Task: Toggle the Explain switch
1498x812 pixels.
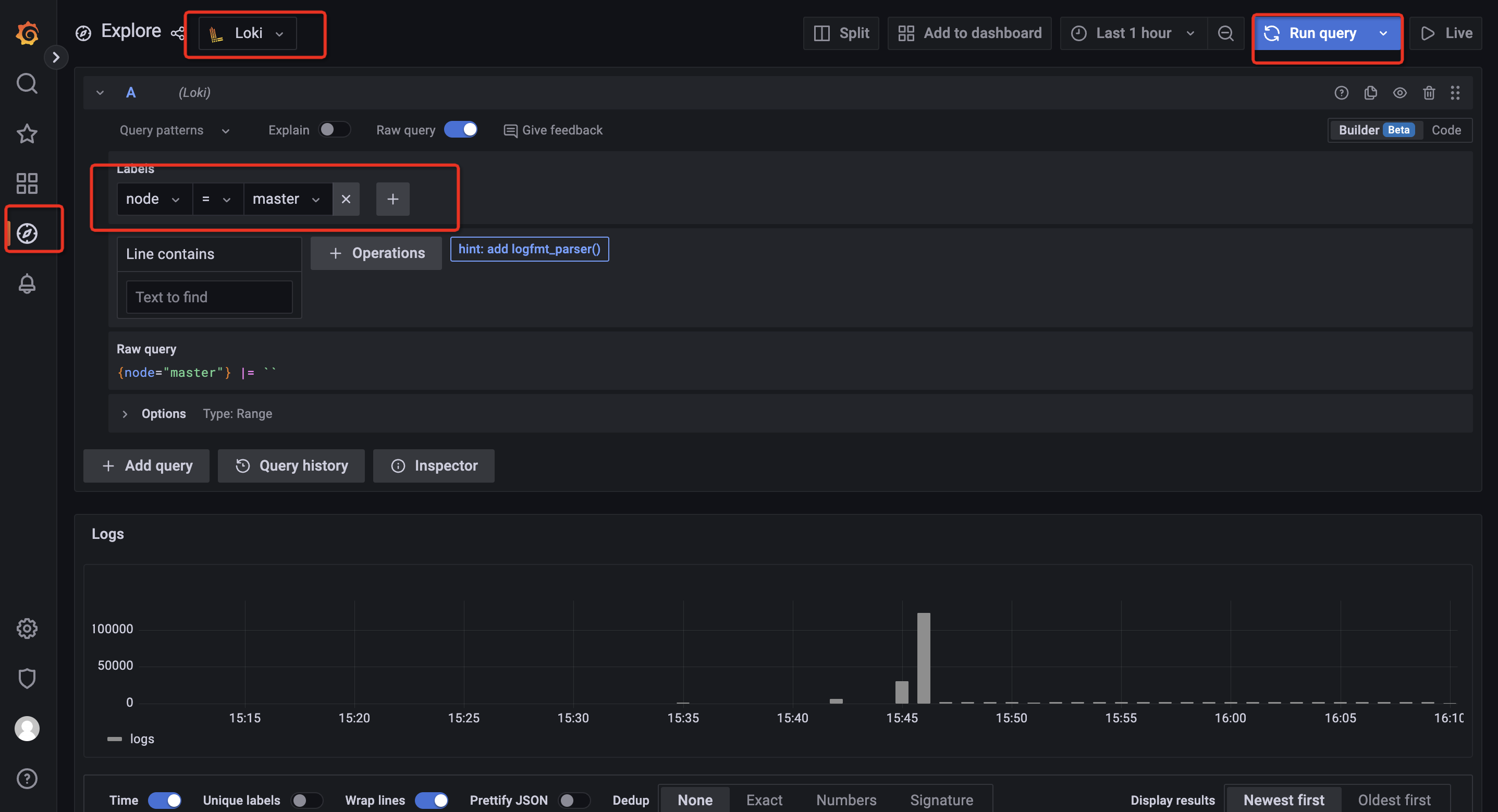Action: (335, 130)
